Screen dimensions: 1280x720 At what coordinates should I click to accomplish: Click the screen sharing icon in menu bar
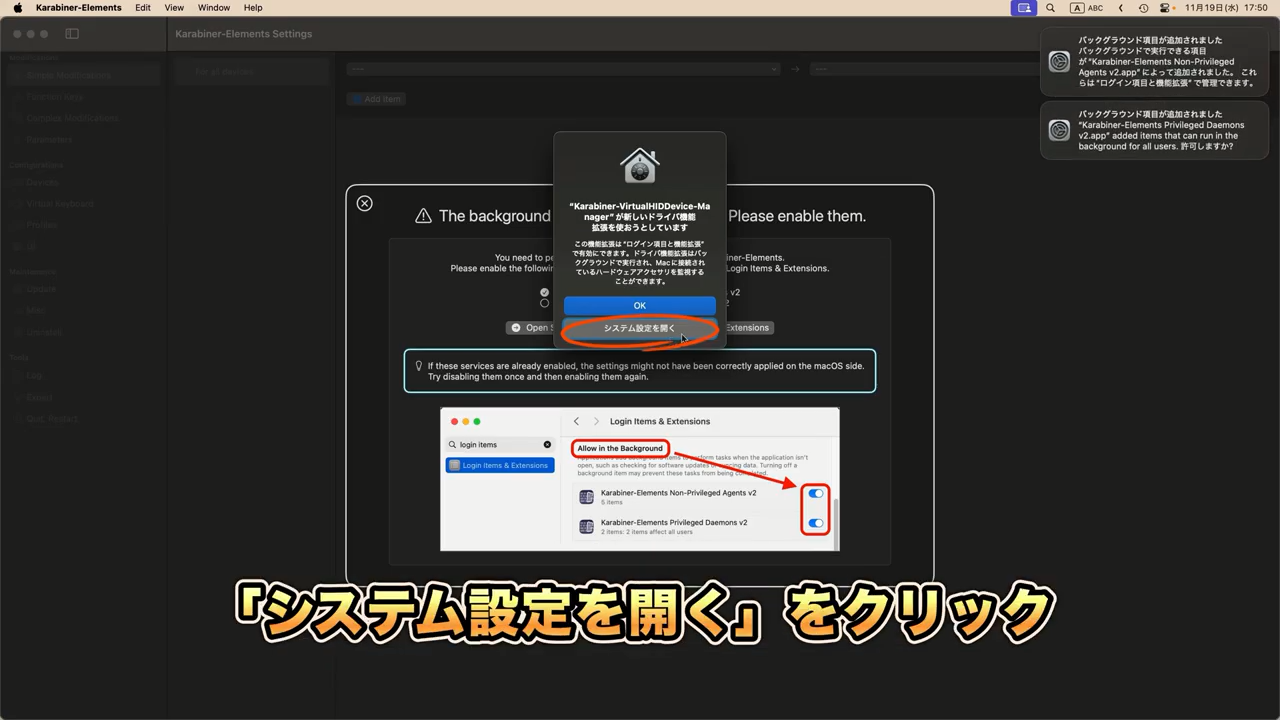point(1022,8)
